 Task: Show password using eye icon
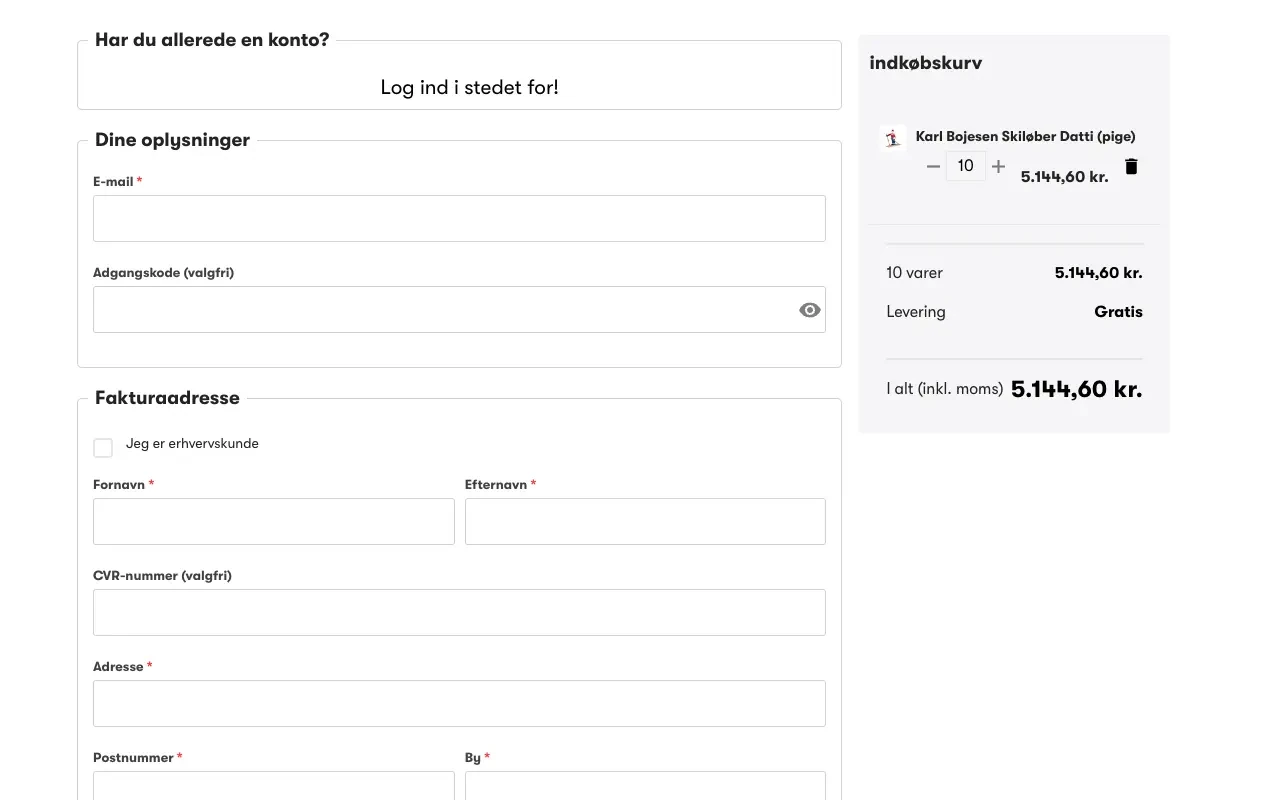coord(809,310)
